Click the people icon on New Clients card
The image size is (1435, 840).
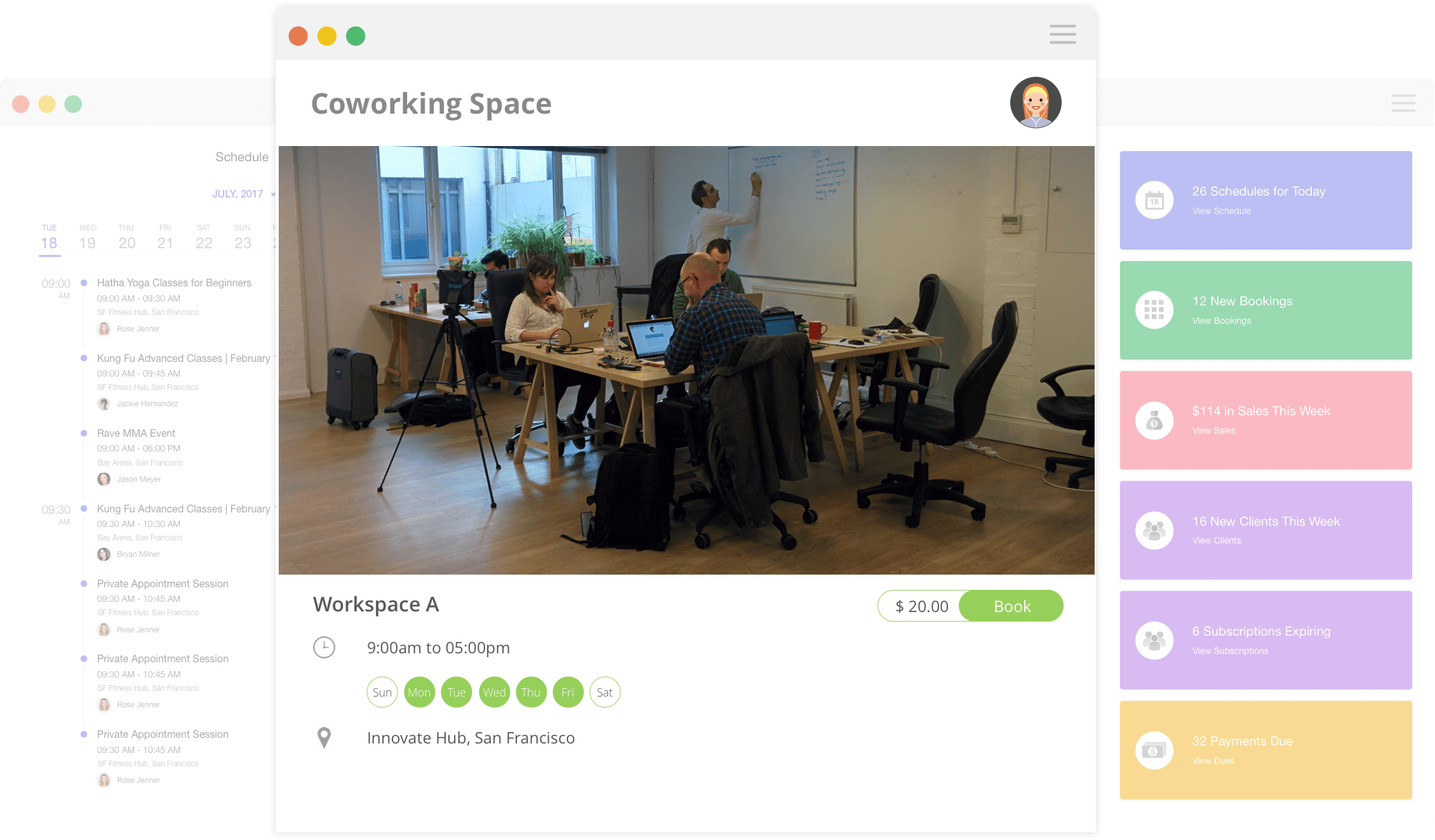1154,530
